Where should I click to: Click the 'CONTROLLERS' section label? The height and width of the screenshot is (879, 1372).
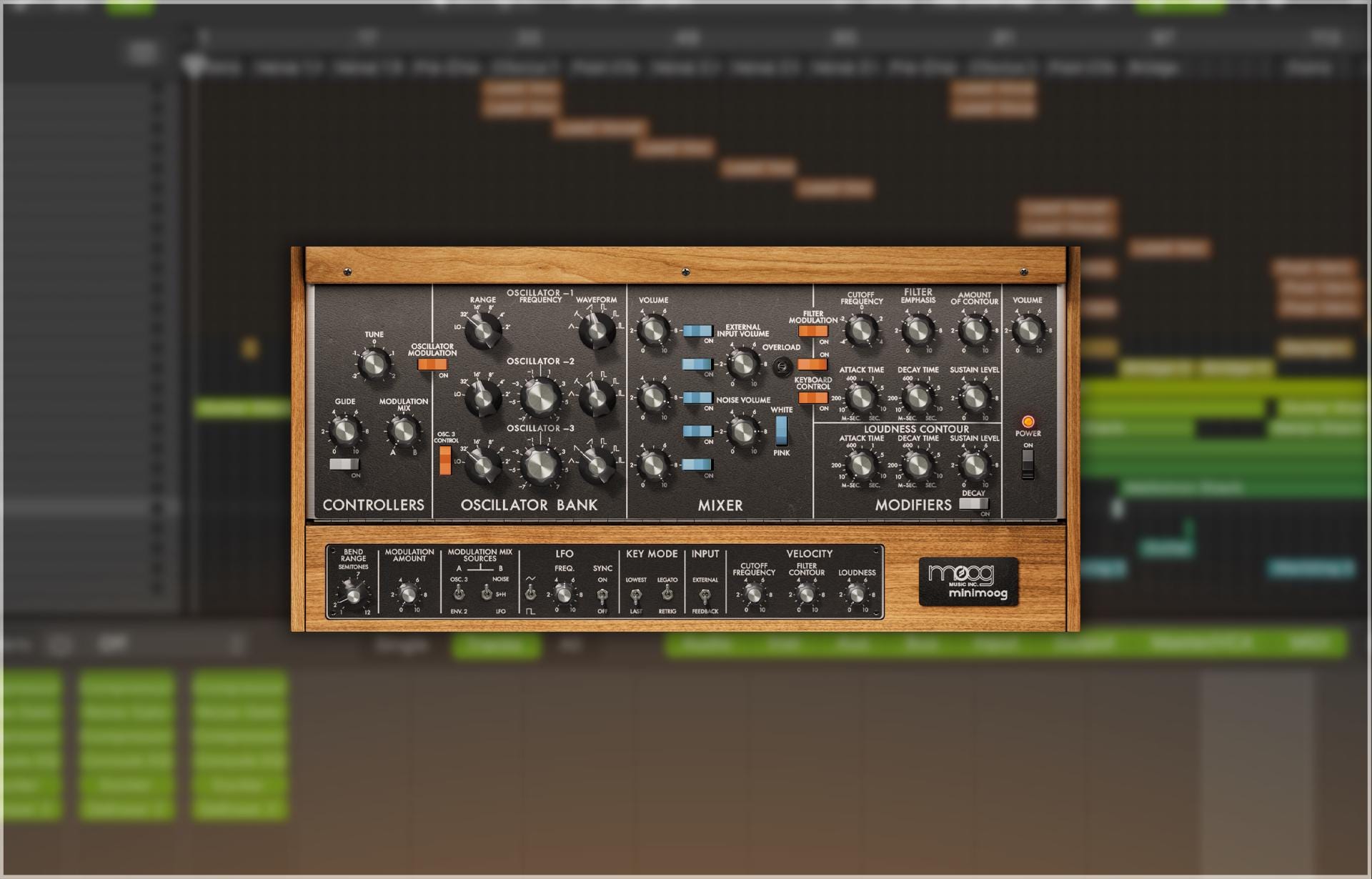click(x=373, y=505)
